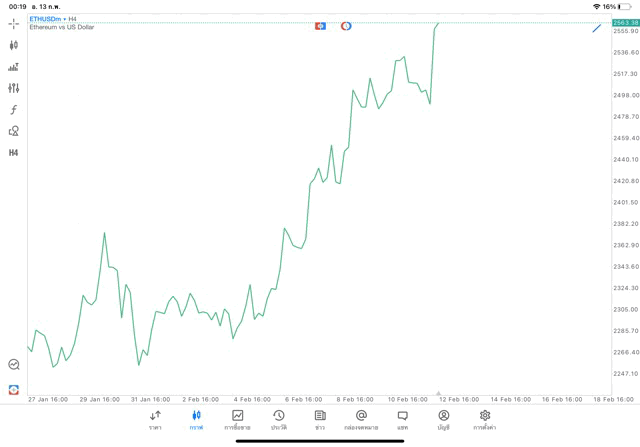Open the การซื้อขาย (Trade) tab
The width and height of the screenshot is (640, 447).
coord(238,420)
